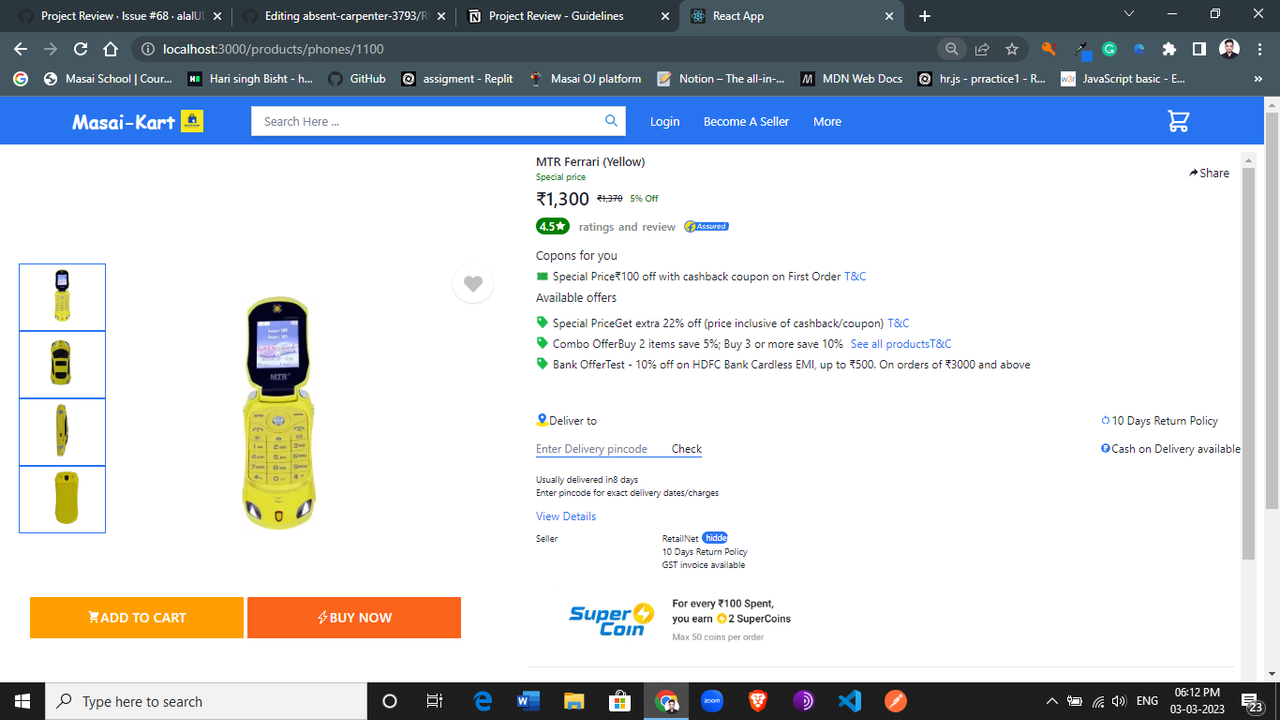The image size is (1280, 720).
Task: Click the Grammarly extension icon
Action: pos(1109,49)
